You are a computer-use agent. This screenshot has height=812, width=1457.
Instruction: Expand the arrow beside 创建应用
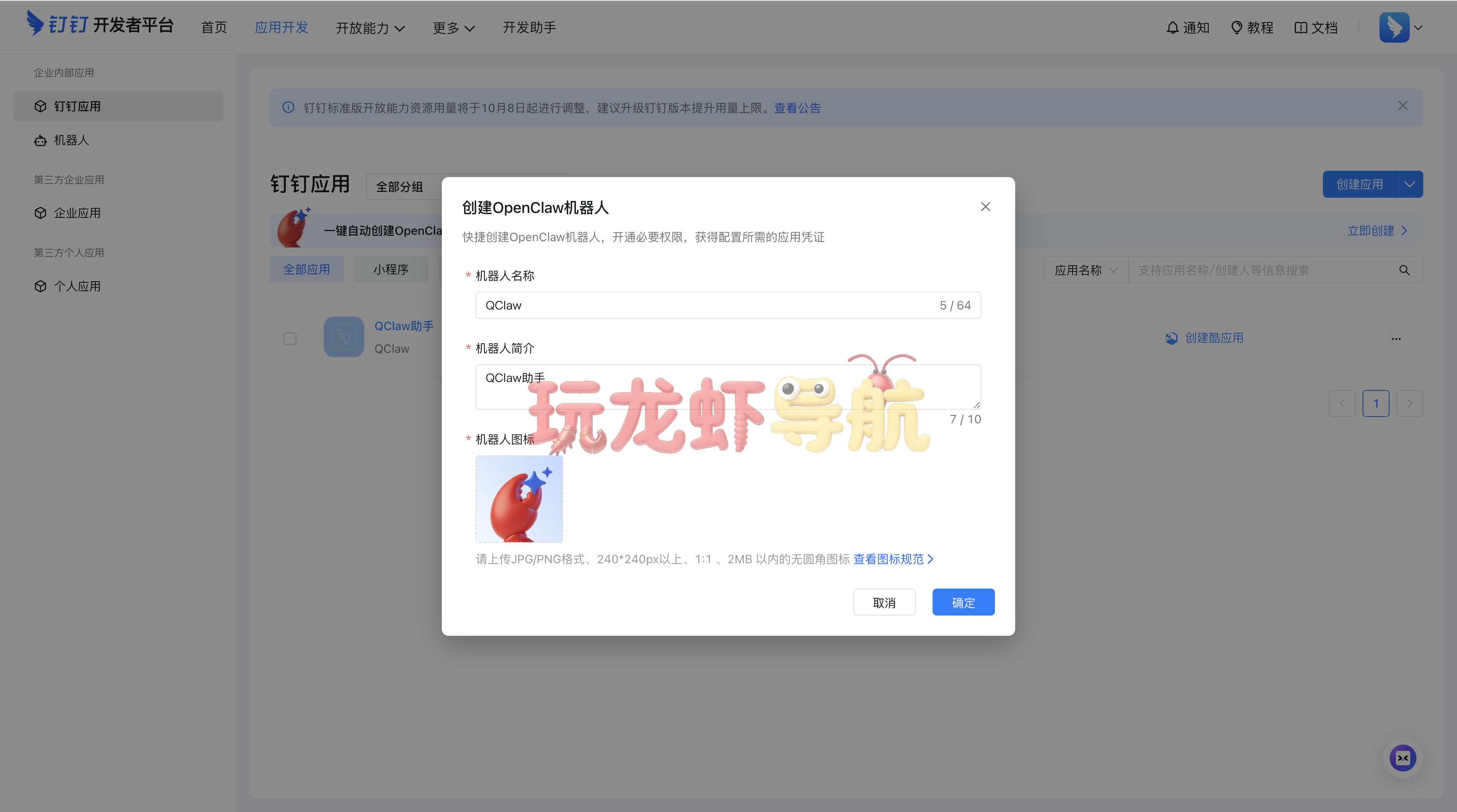pos(1409,184)
